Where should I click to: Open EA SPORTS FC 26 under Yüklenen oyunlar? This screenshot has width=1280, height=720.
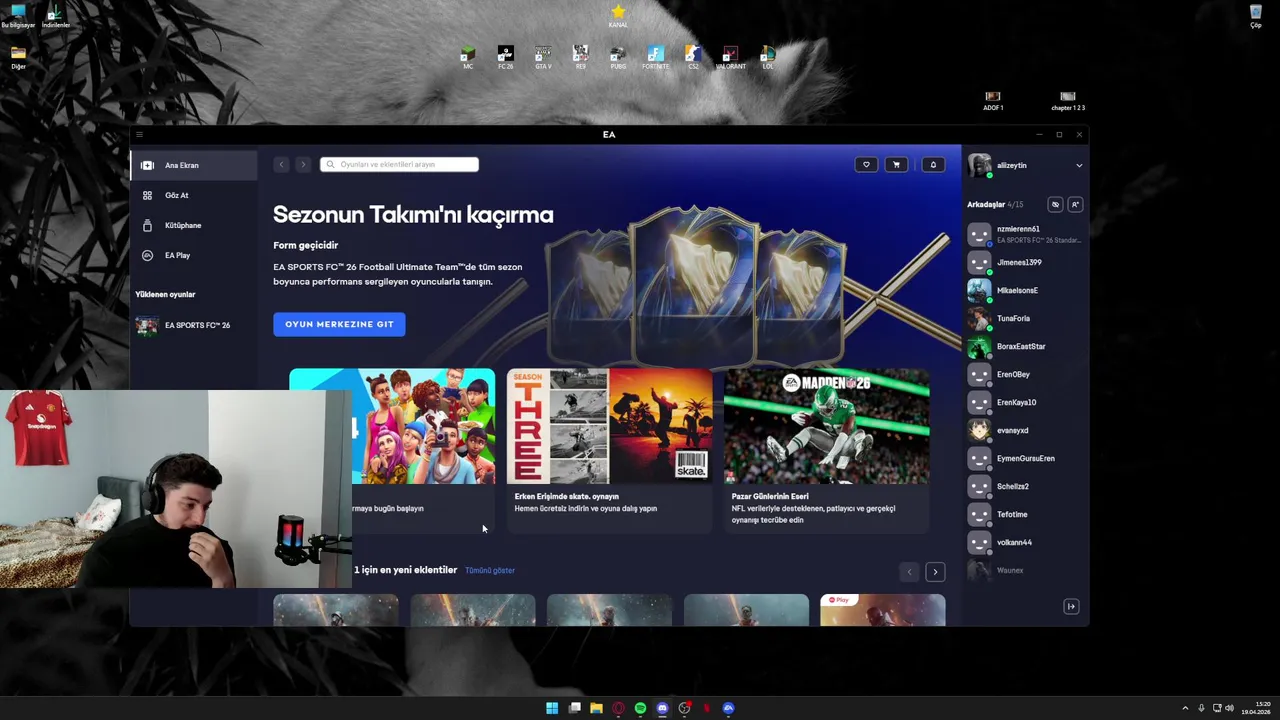(x=194, y=325)
